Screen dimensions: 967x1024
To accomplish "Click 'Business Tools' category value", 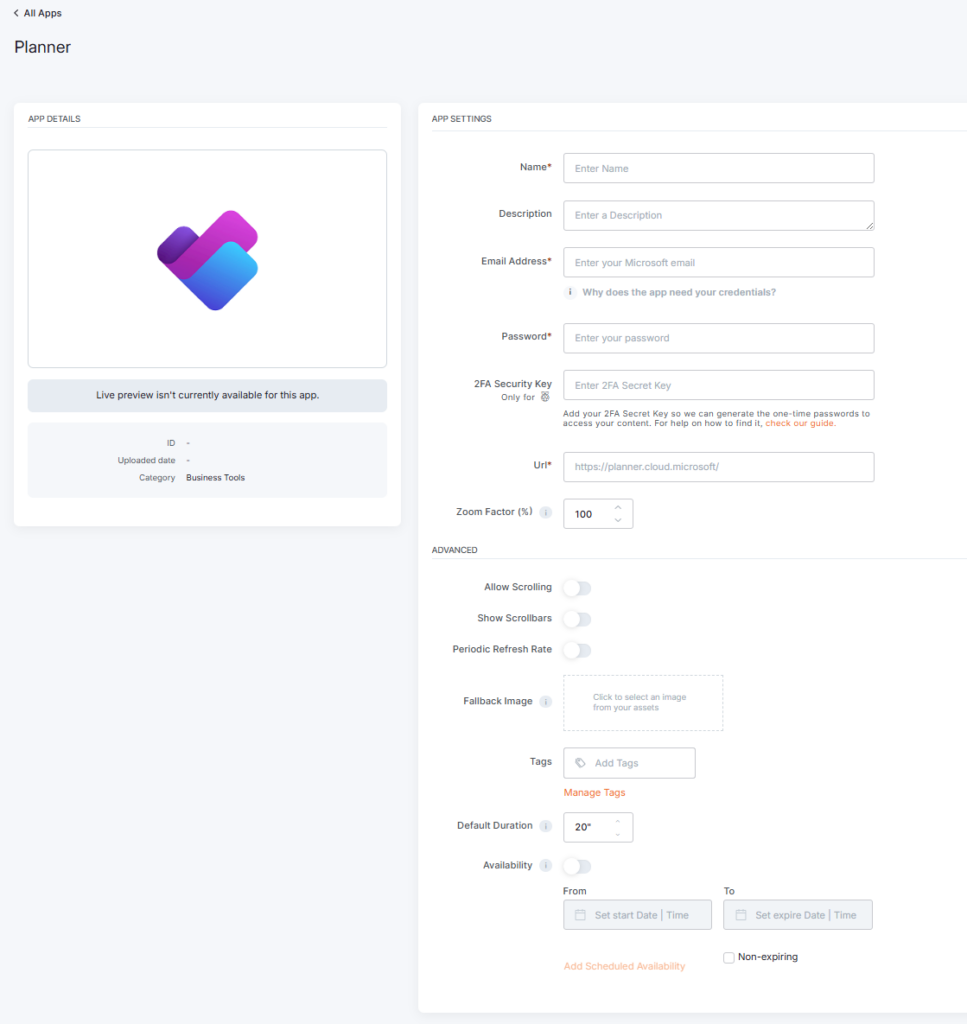I will [215, 477].
